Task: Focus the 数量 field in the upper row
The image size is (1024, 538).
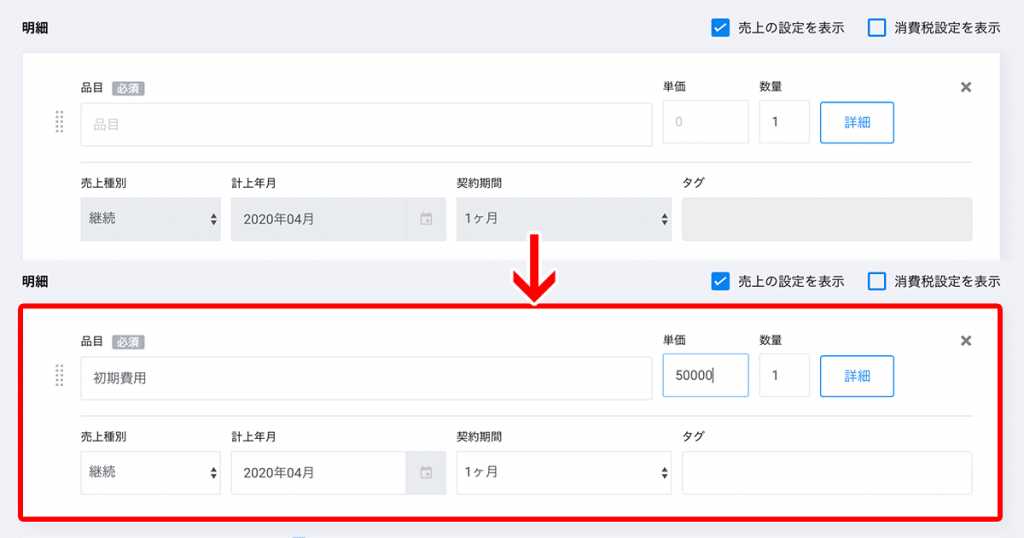Action: (x=784, y=122)
